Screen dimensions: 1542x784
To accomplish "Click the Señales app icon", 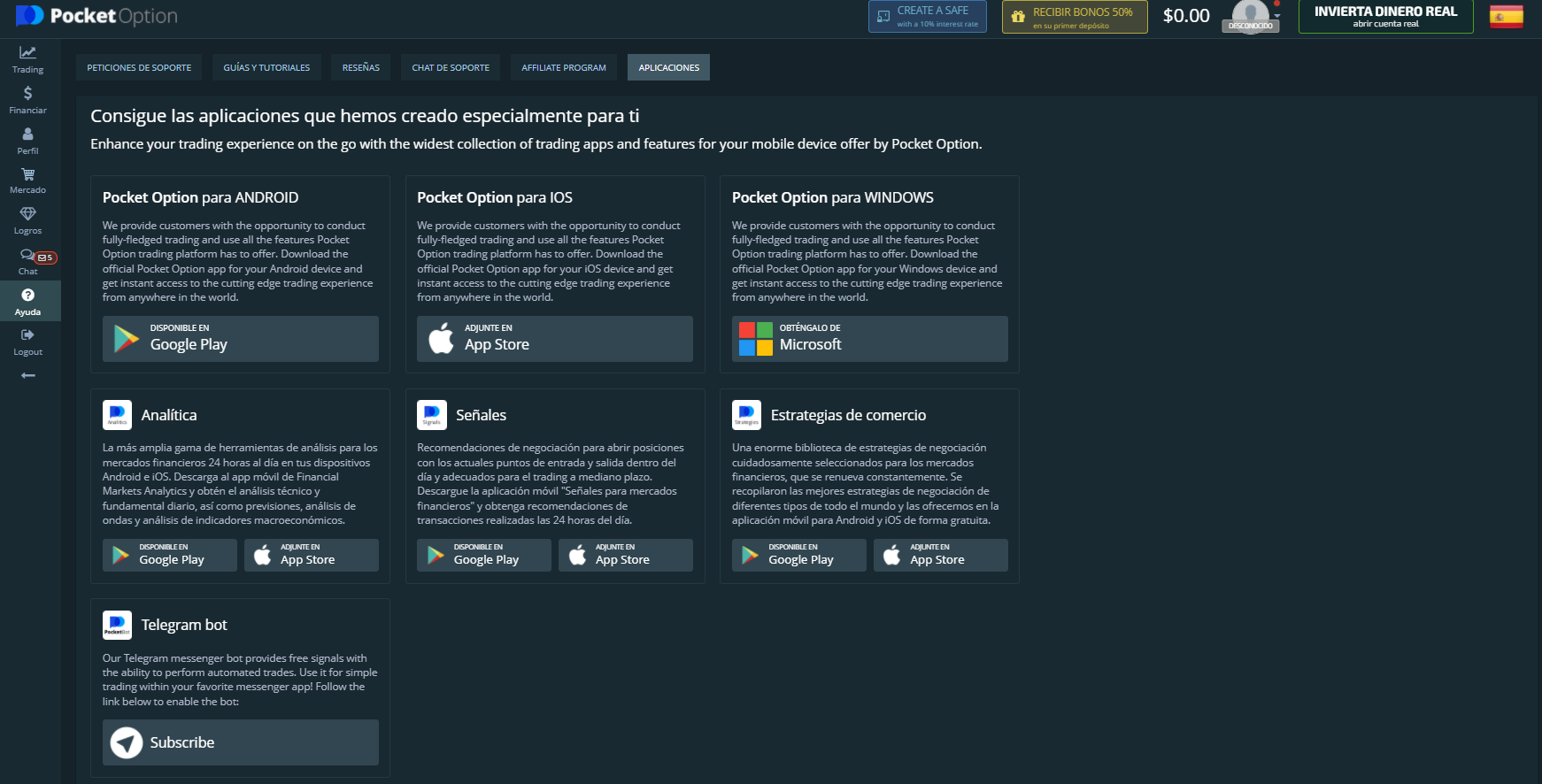I will [x=432, y=415].
